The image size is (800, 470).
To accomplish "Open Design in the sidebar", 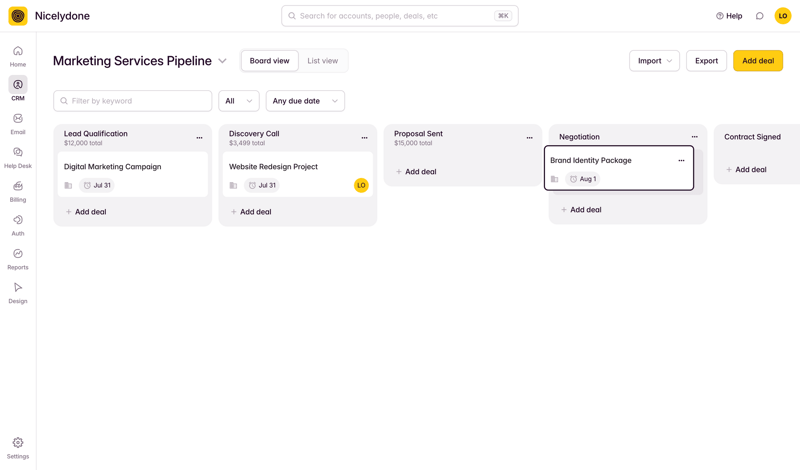I will 18,293.
